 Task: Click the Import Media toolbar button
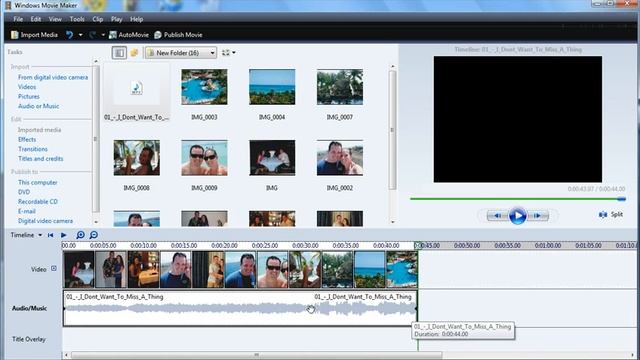34,35
